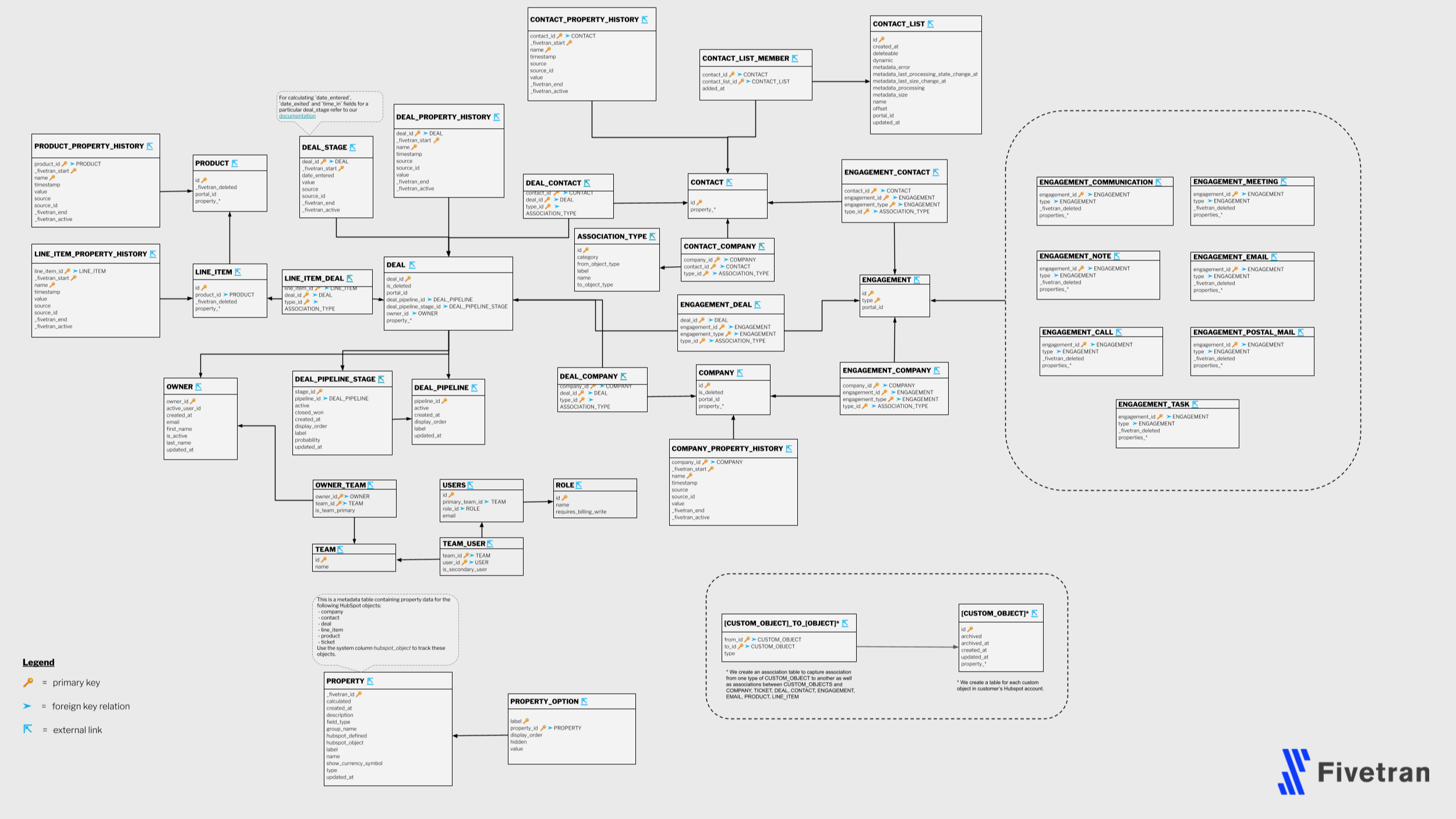The width and height of the screenshot is (1456, 819).
Task: Open LINE_ITEM_DEAL external link icon
Action: [349, 278]
